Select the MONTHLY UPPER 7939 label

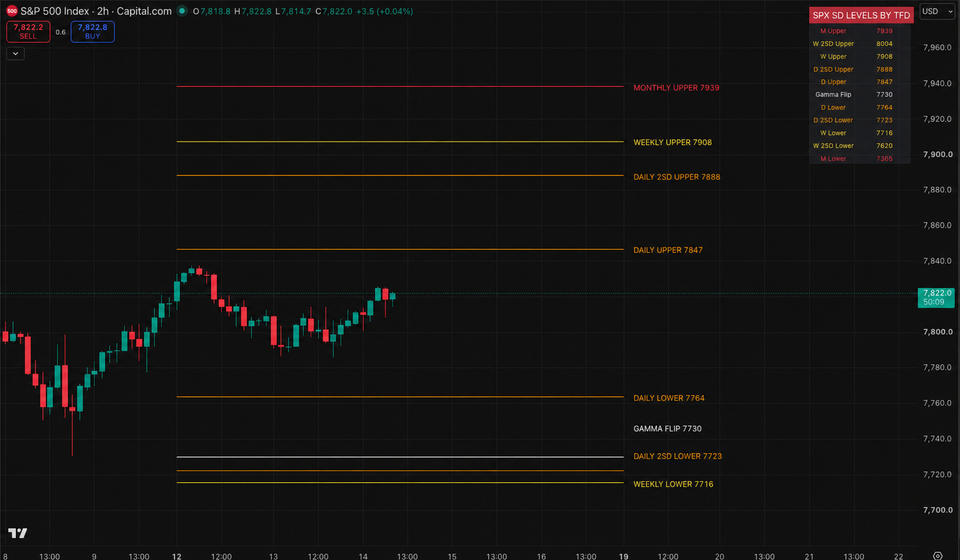(x=676, y=88)
